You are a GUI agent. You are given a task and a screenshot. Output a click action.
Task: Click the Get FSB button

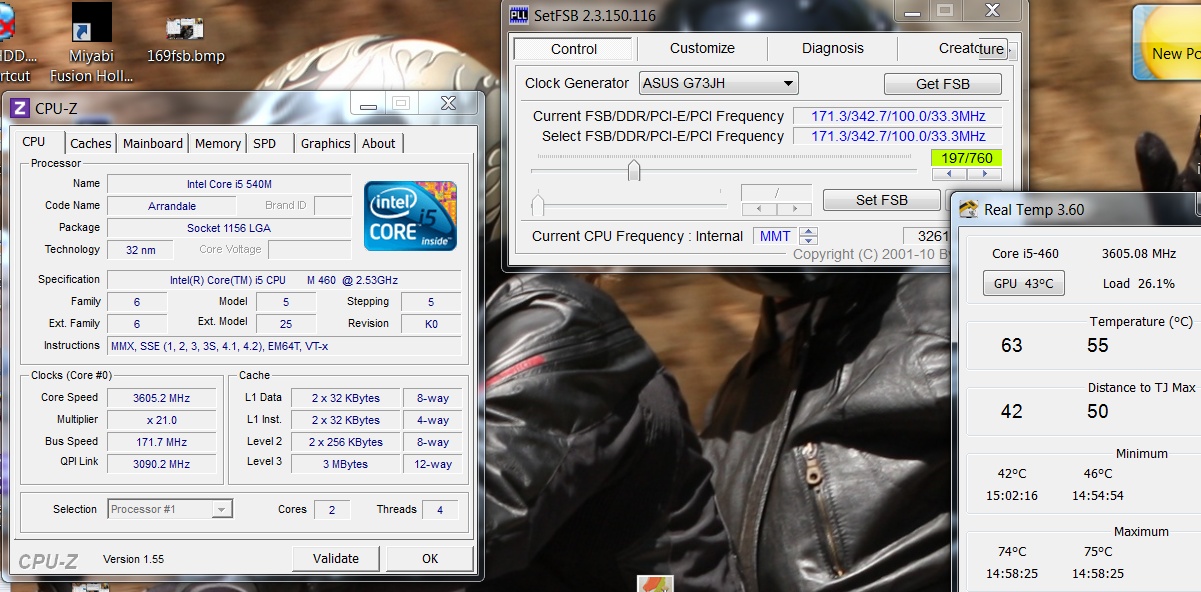[942, 84]
